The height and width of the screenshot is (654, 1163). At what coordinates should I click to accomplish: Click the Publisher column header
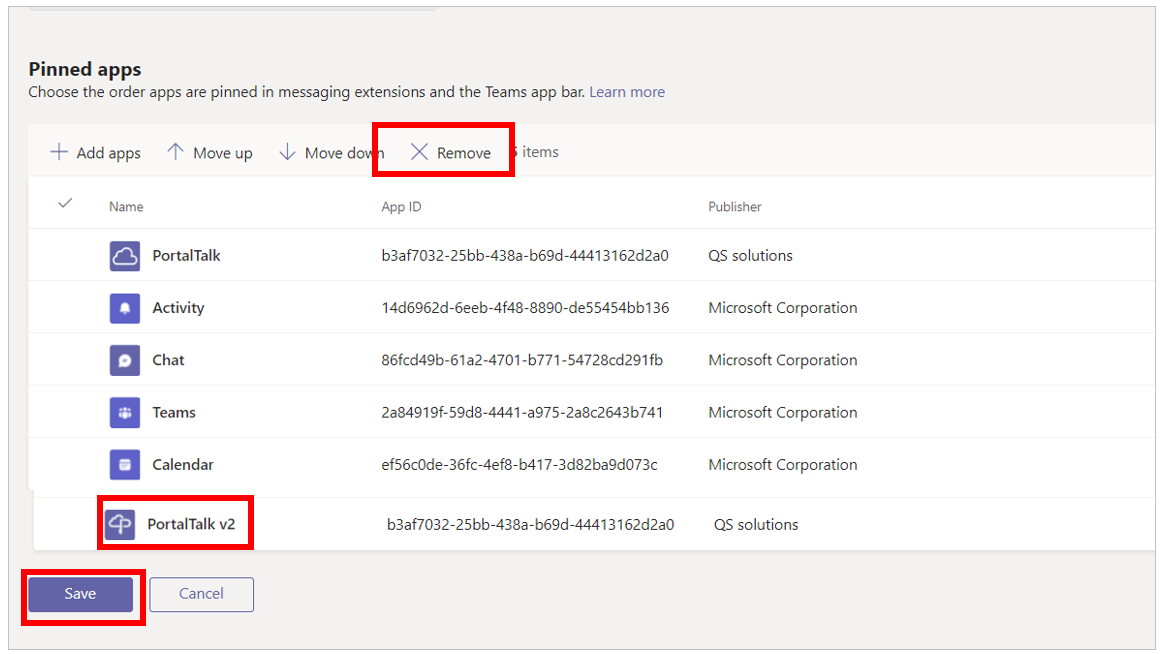pyautogui.click(x=734, y=207)
